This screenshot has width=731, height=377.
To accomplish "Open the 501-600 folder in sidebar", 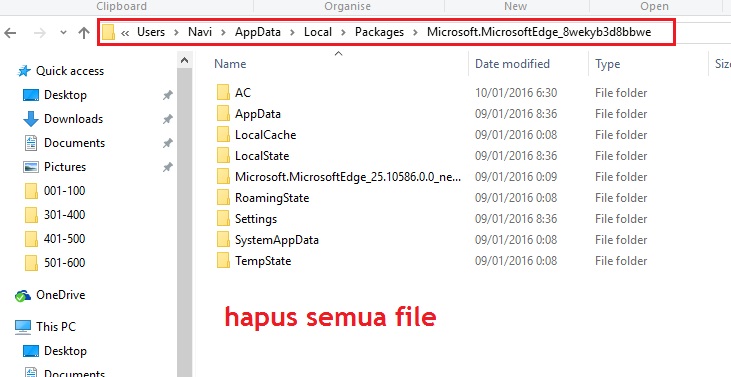I will tap(64, 263).
